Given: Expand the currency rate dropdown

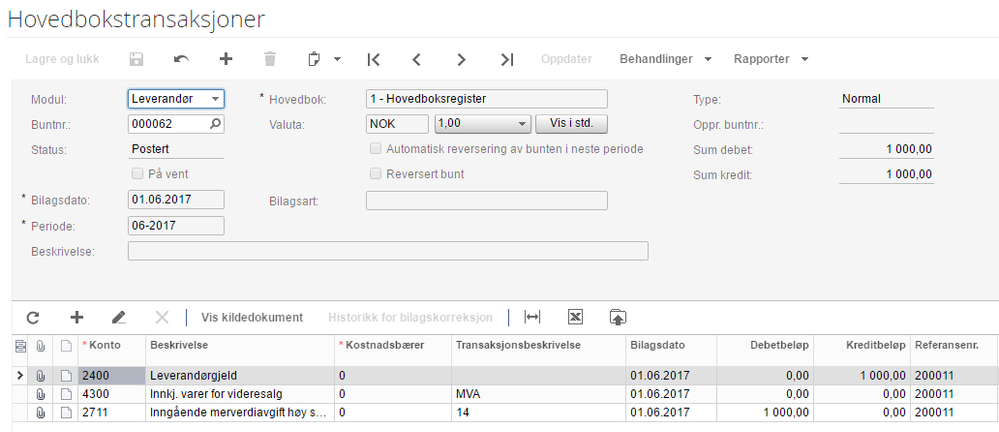Looking at the screenshot, I should [521, 124].
